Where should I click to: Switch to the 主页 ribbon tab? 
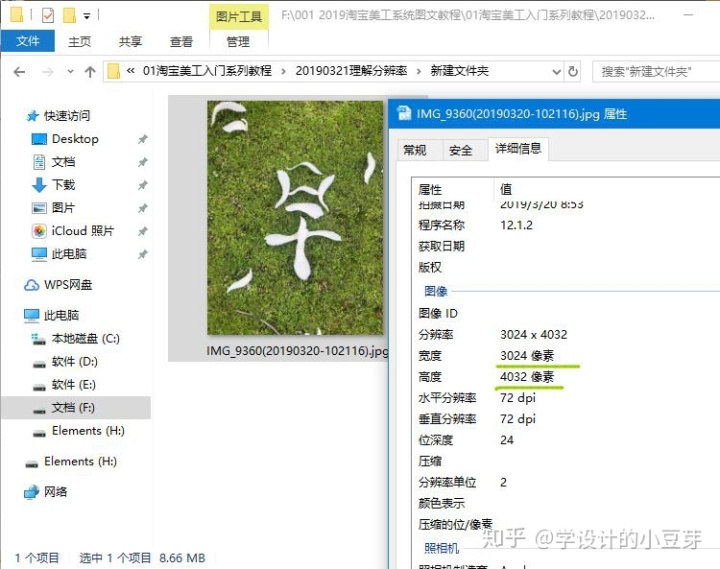tap(79, 42)
